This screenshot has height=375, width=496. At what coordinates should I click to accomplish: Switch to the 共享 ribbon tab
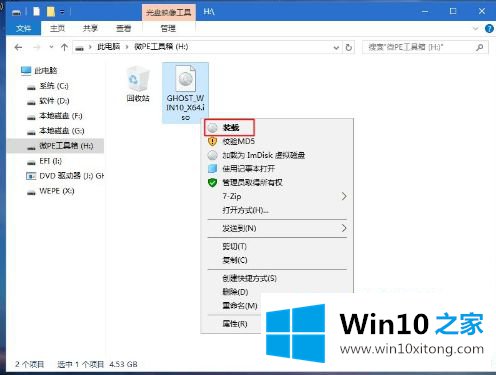tap(90, 29)
